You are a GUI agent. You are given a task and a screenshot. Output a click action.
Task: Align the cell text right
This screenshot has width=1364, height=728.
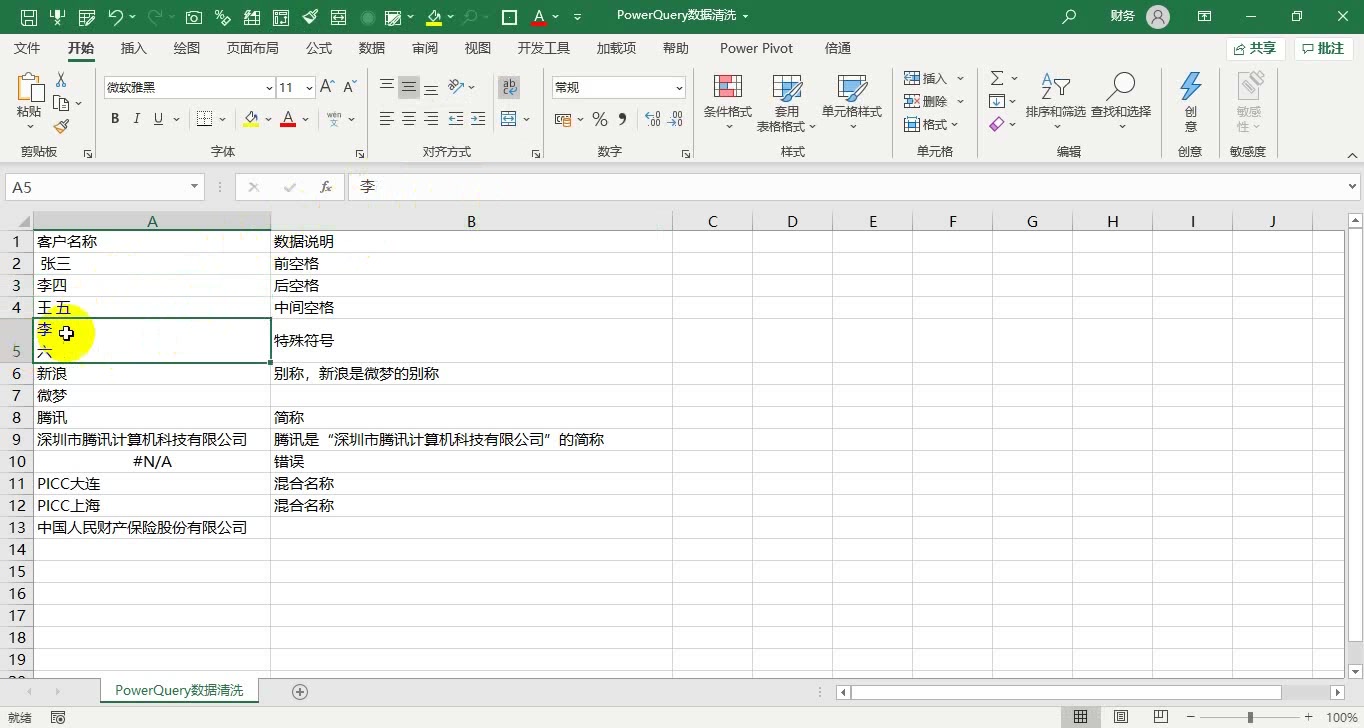(x=431, y=119)
